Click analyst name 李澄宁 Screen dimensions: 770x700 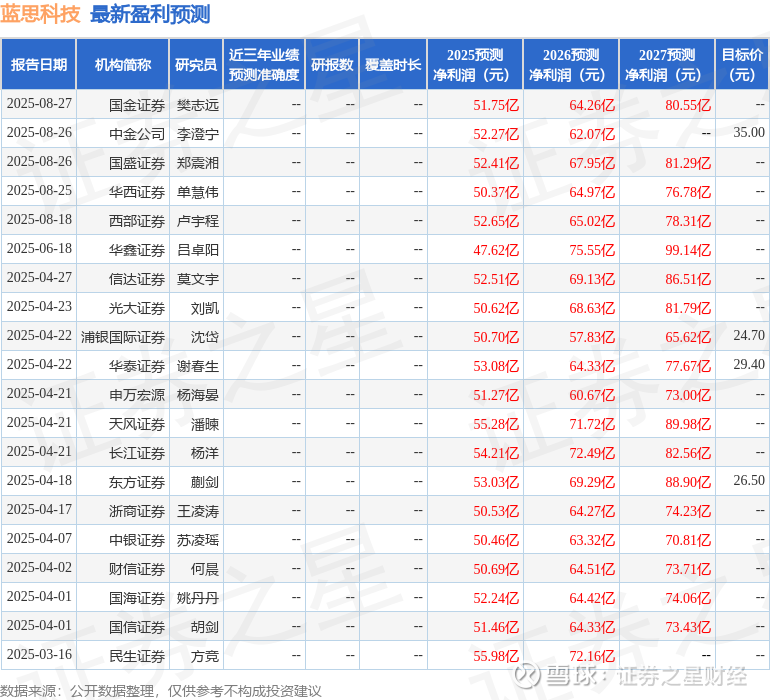pos(198,134)
